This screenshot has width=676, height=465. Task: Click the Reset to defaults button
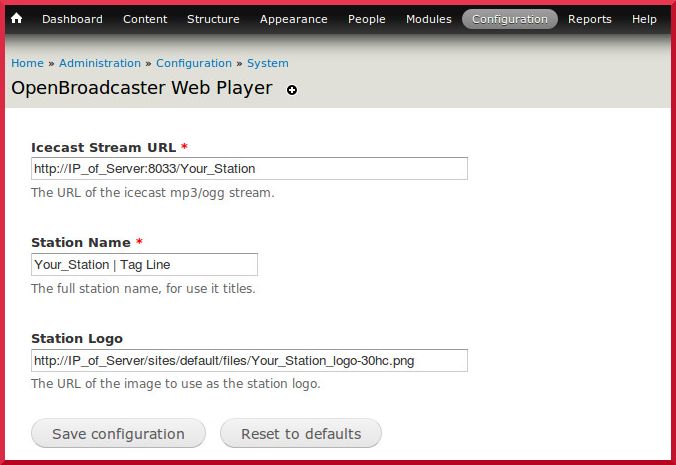click(301, 433)
